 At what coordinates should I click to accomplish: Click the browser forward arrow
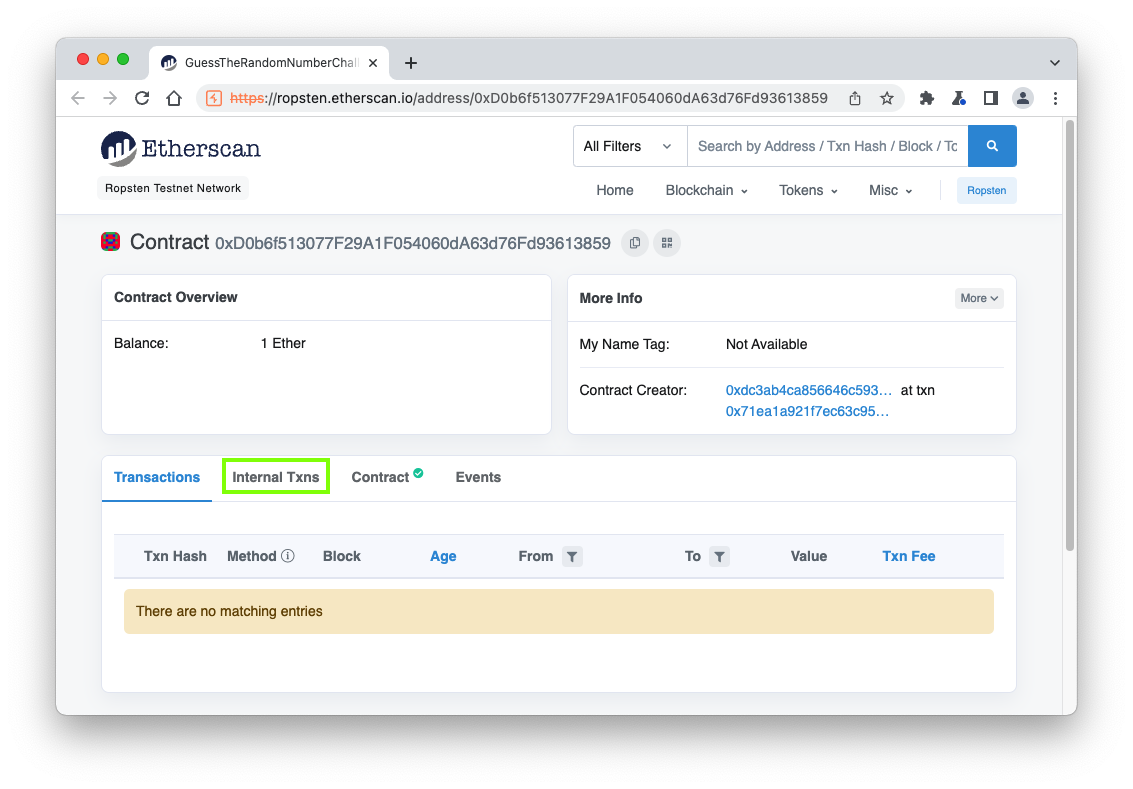[x=110, y=98]
